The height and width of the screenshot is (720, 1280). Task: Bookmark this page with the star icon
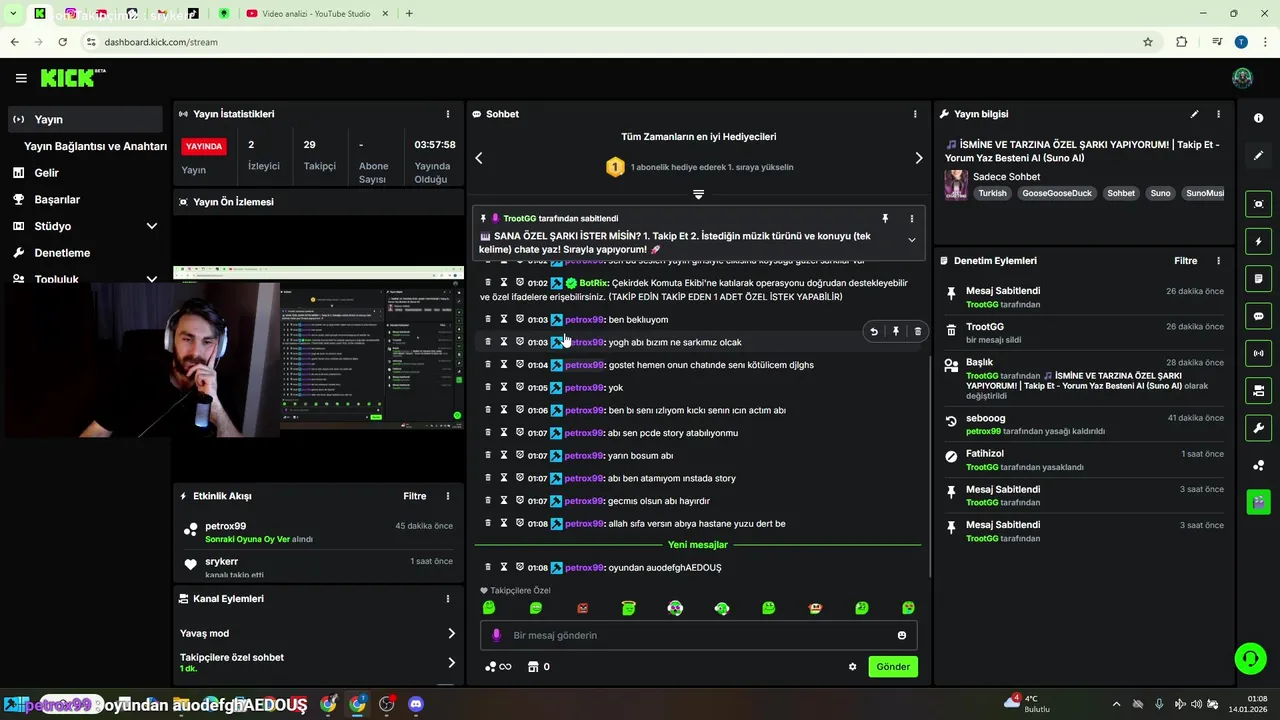pyautogui.click(x=1148, y=42)
